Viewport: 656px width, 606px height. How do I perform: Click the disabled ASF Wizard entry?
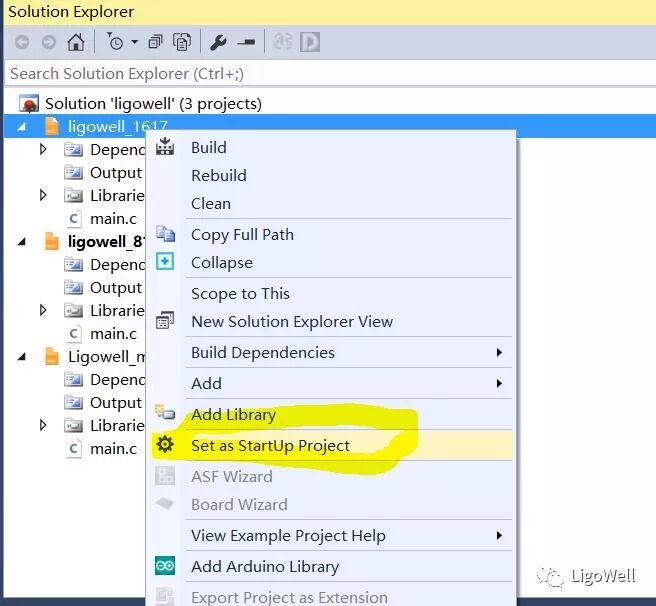(232, 477)
